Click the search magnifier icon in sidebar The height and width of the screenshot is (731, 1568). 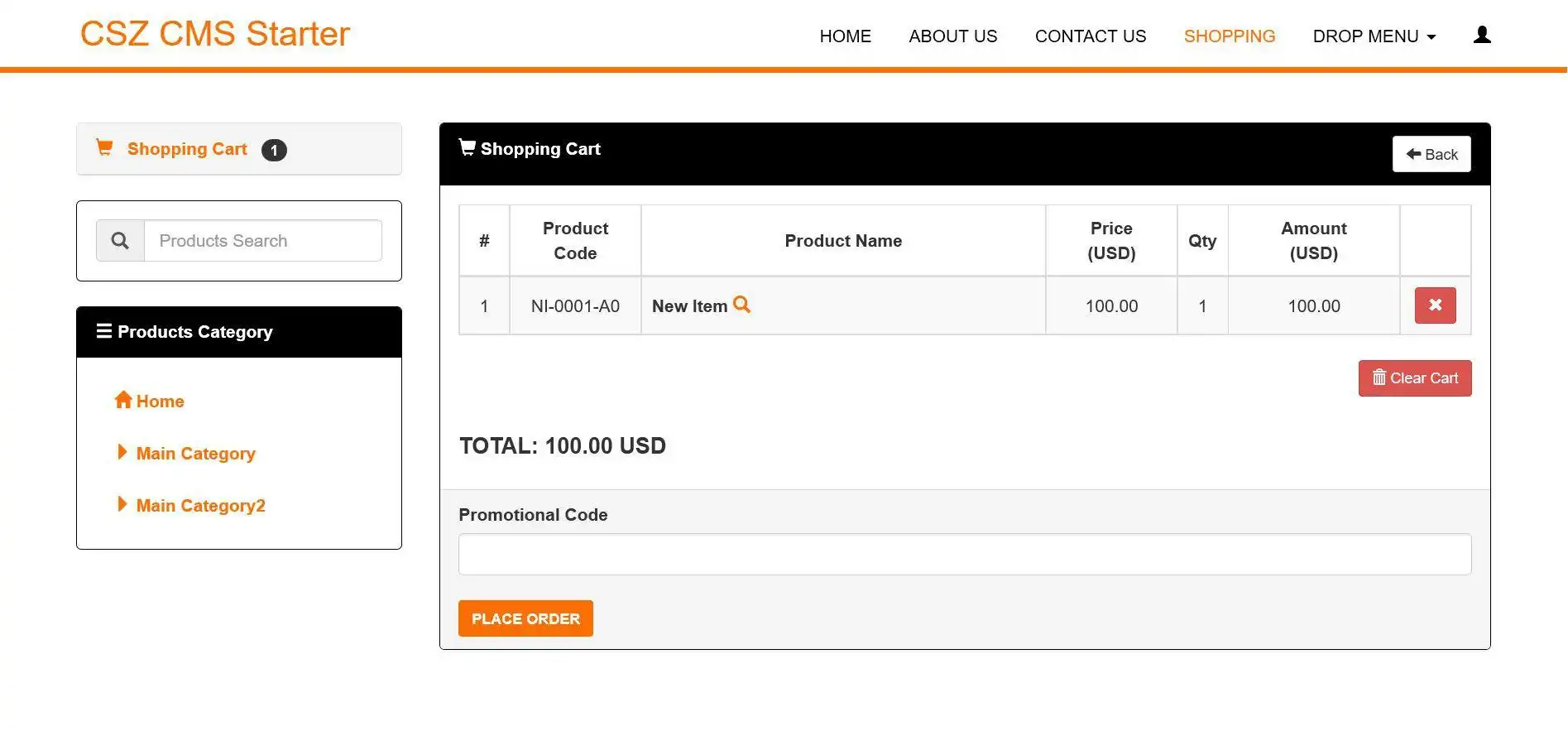120,241
